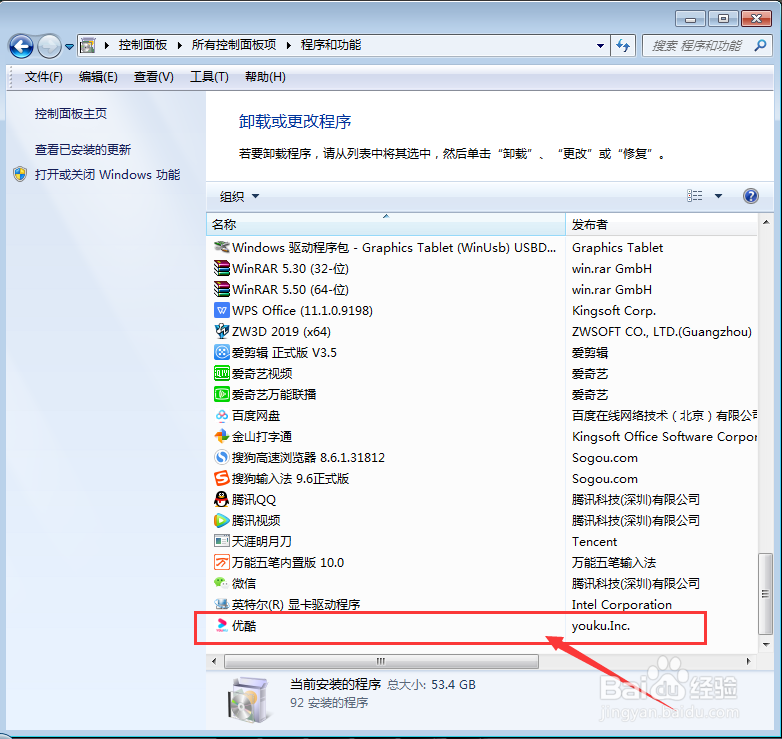Expand arrow after 所有控制面板项 breadcrumb
Viewport: 782px width, 739px height.
point(288,46)
